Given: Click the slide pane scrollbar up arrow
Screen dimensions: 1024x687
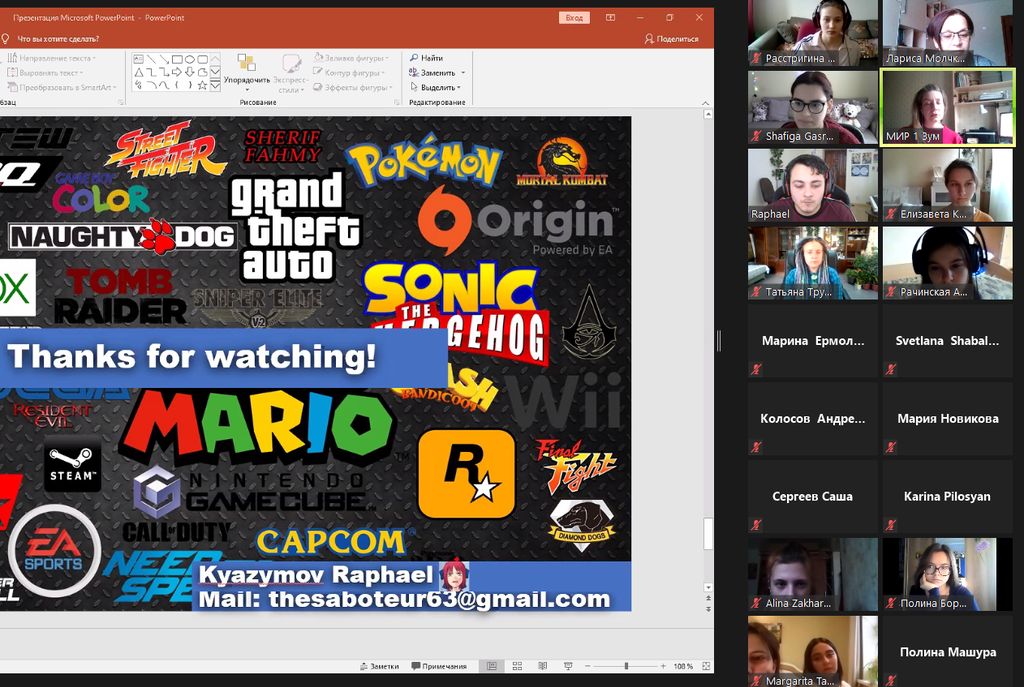Looking at the screenshot, I should click(x=708, y=114).
